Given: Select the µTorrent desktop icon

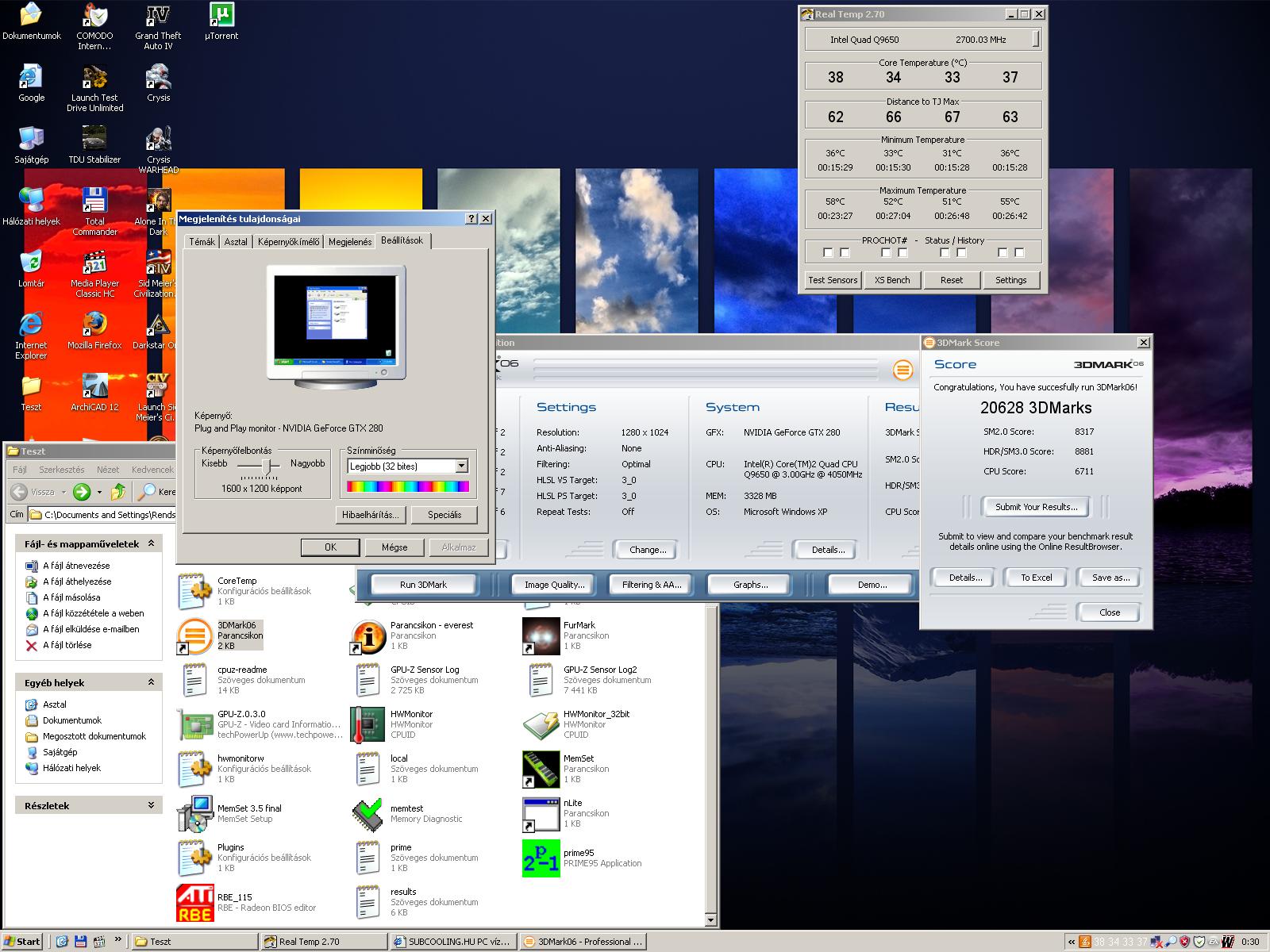Looking at the screenshot, I should coord(221,16).
